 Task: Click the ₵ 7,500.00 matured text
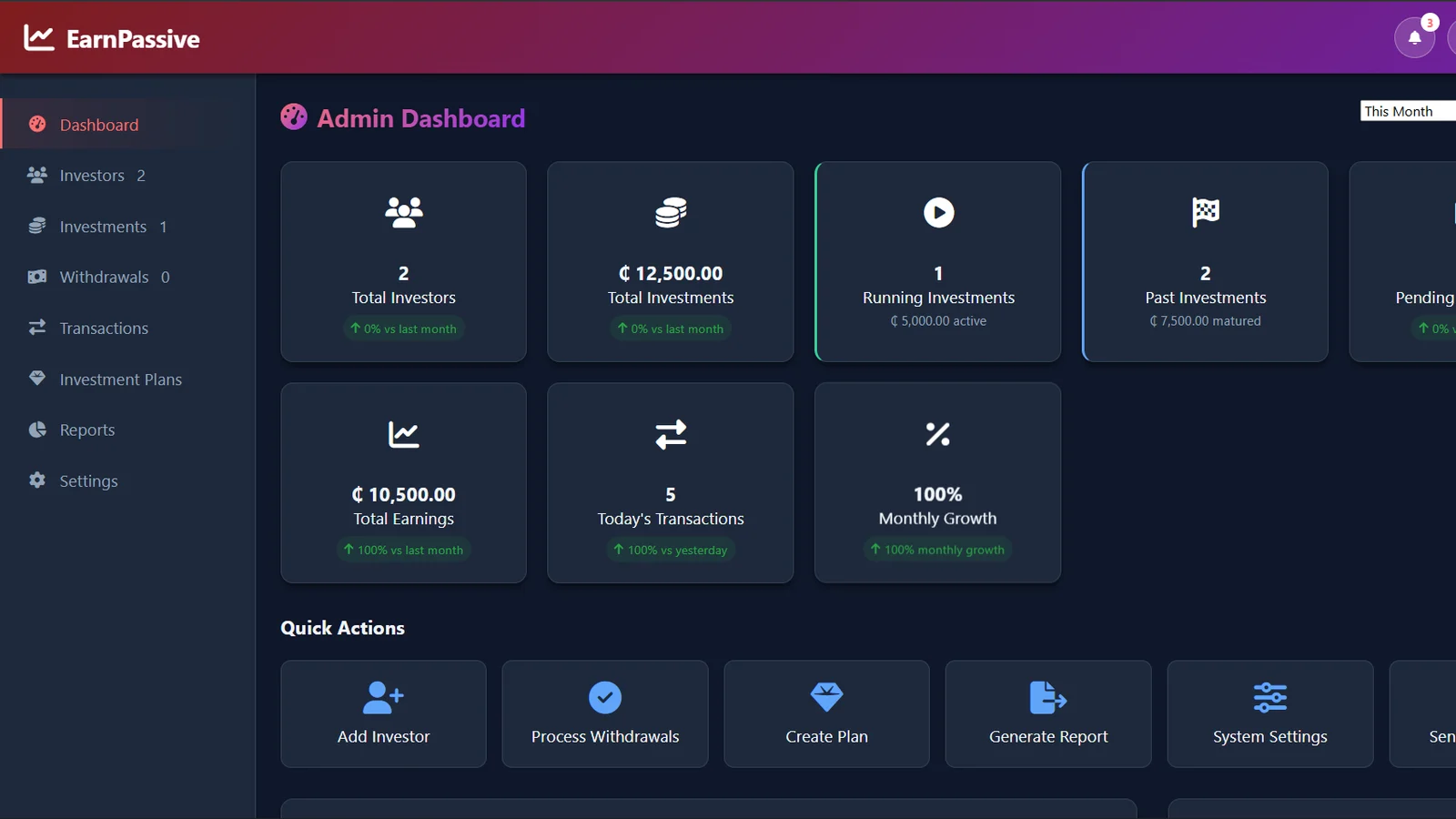[1206, 321]
